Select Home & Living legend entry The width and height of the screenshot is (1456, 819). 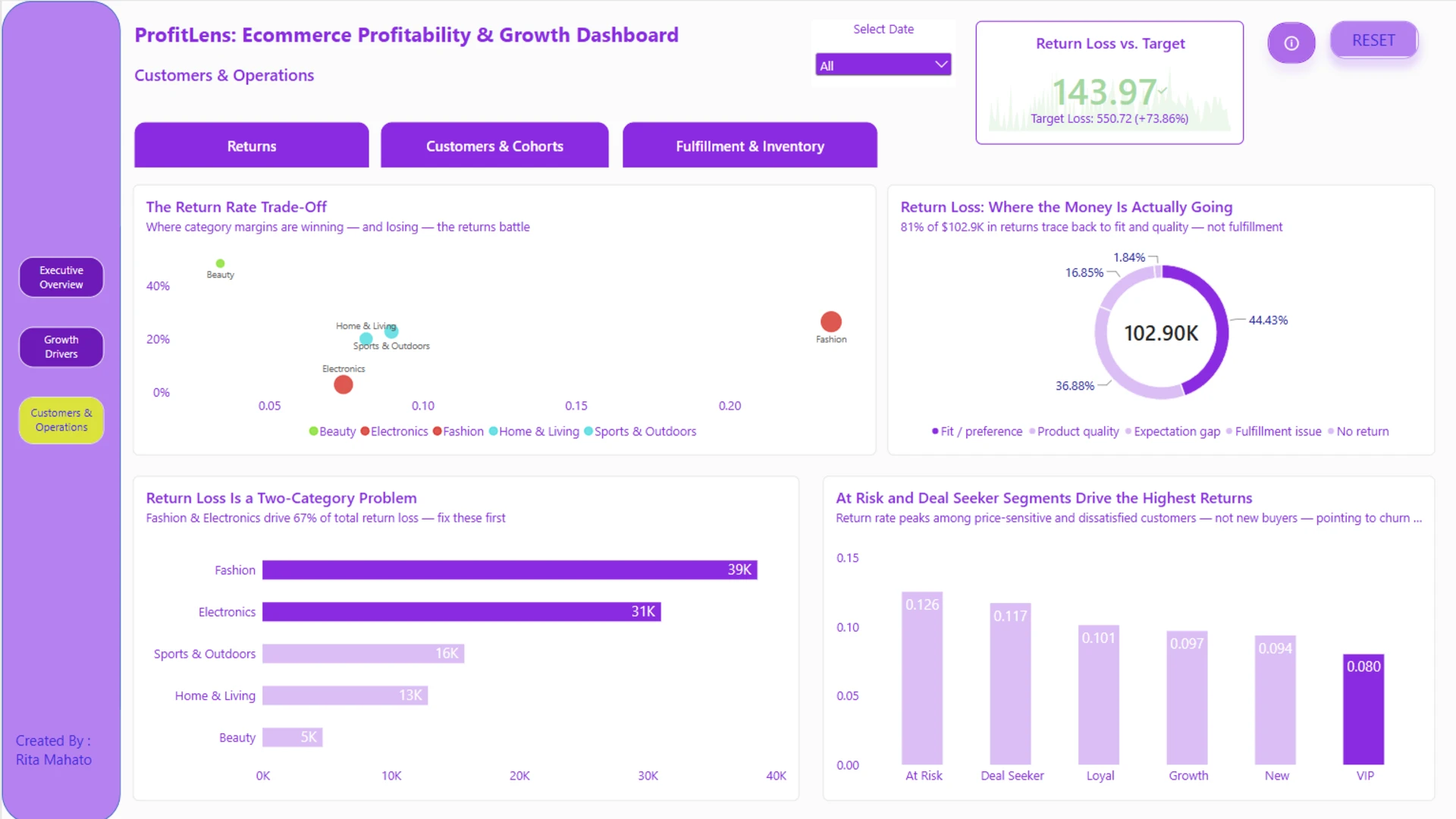tap(534, 431)
